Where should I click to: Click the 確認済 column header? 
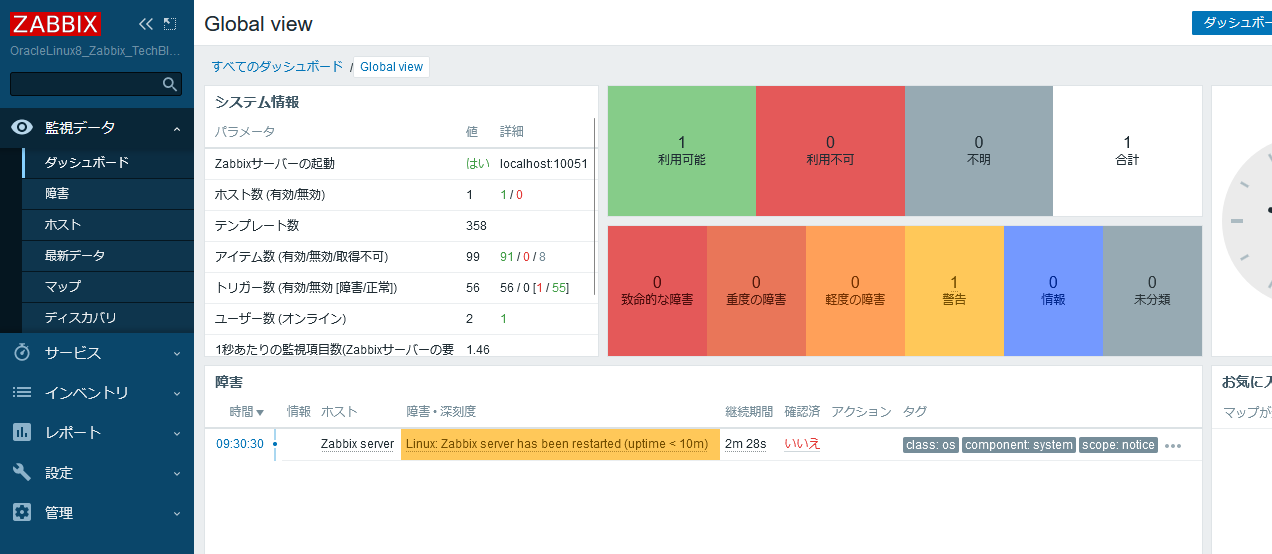click(x=803, y=412)
